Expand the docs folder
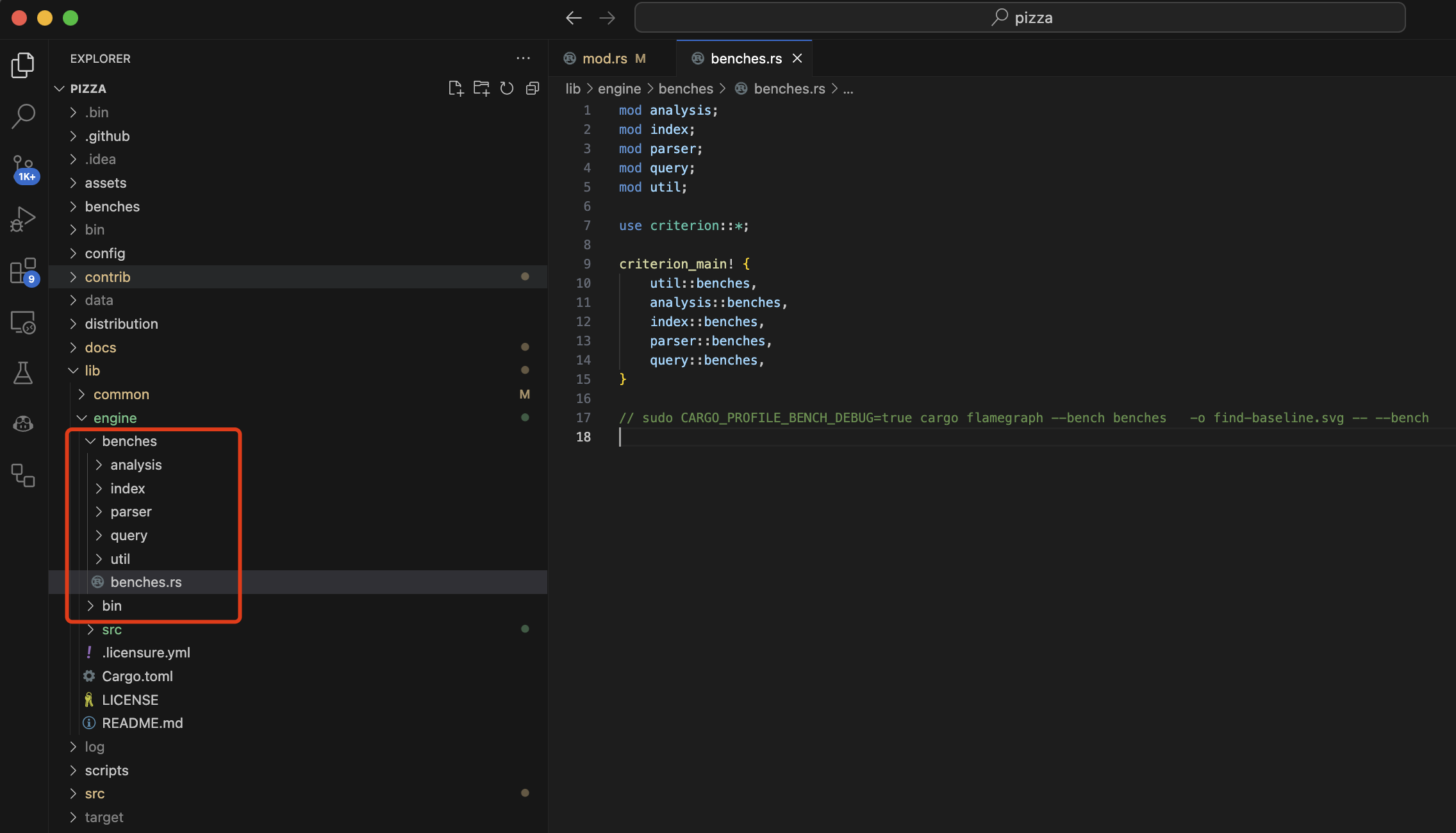The image size is (1456, 833). 298,347
